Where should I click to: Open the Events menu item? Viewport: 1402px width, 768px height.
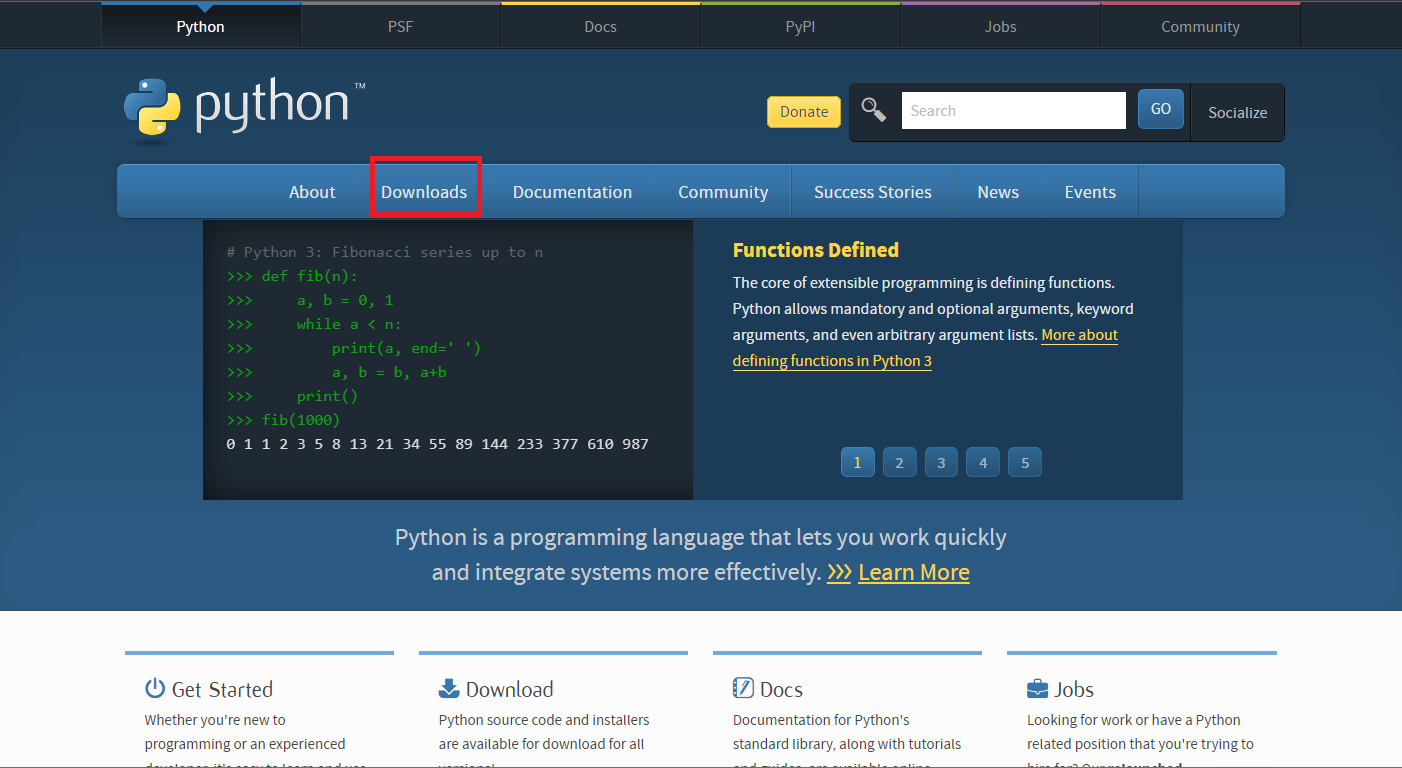tap(1090, 192)
